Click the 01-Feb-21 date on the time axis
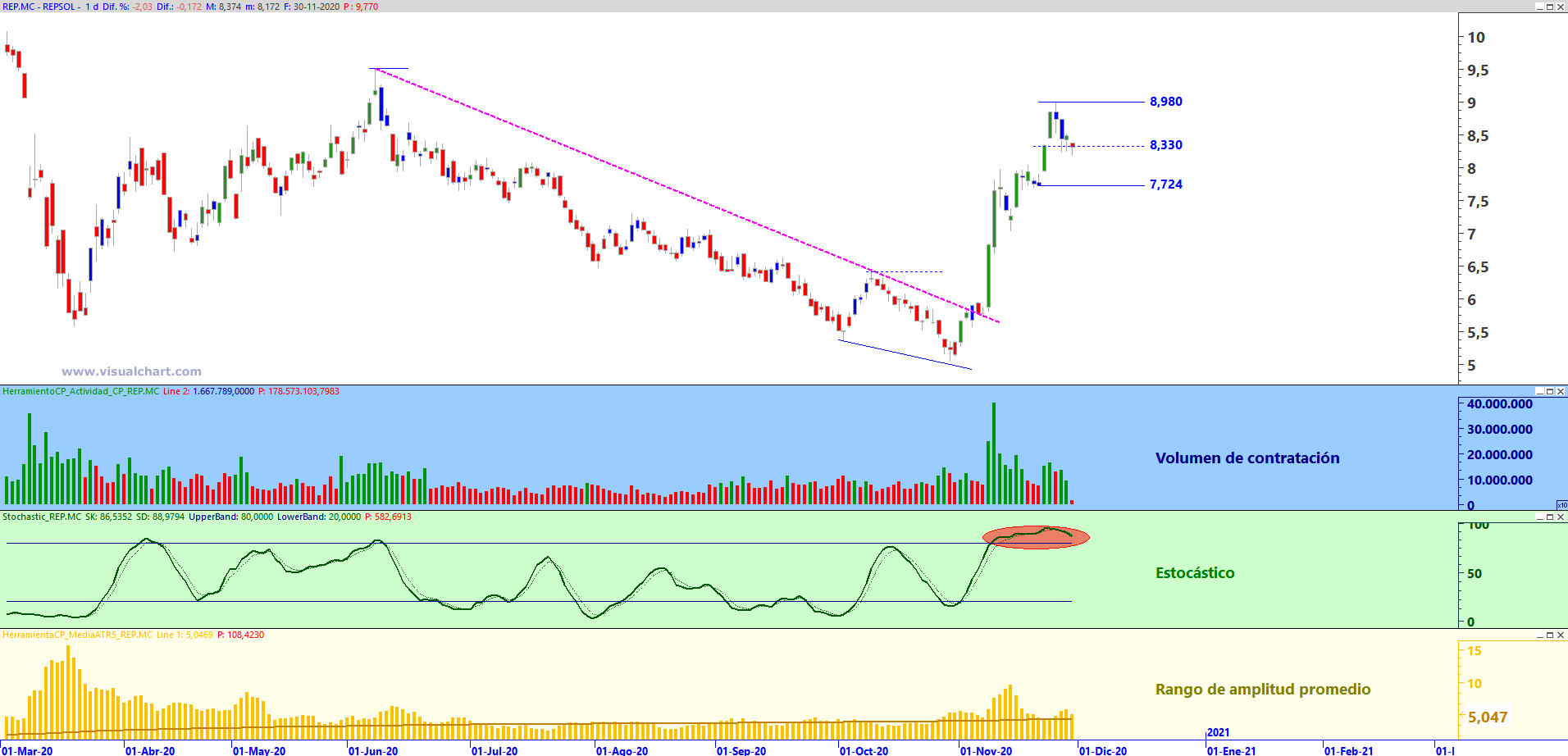 [x=1349, y=751]
